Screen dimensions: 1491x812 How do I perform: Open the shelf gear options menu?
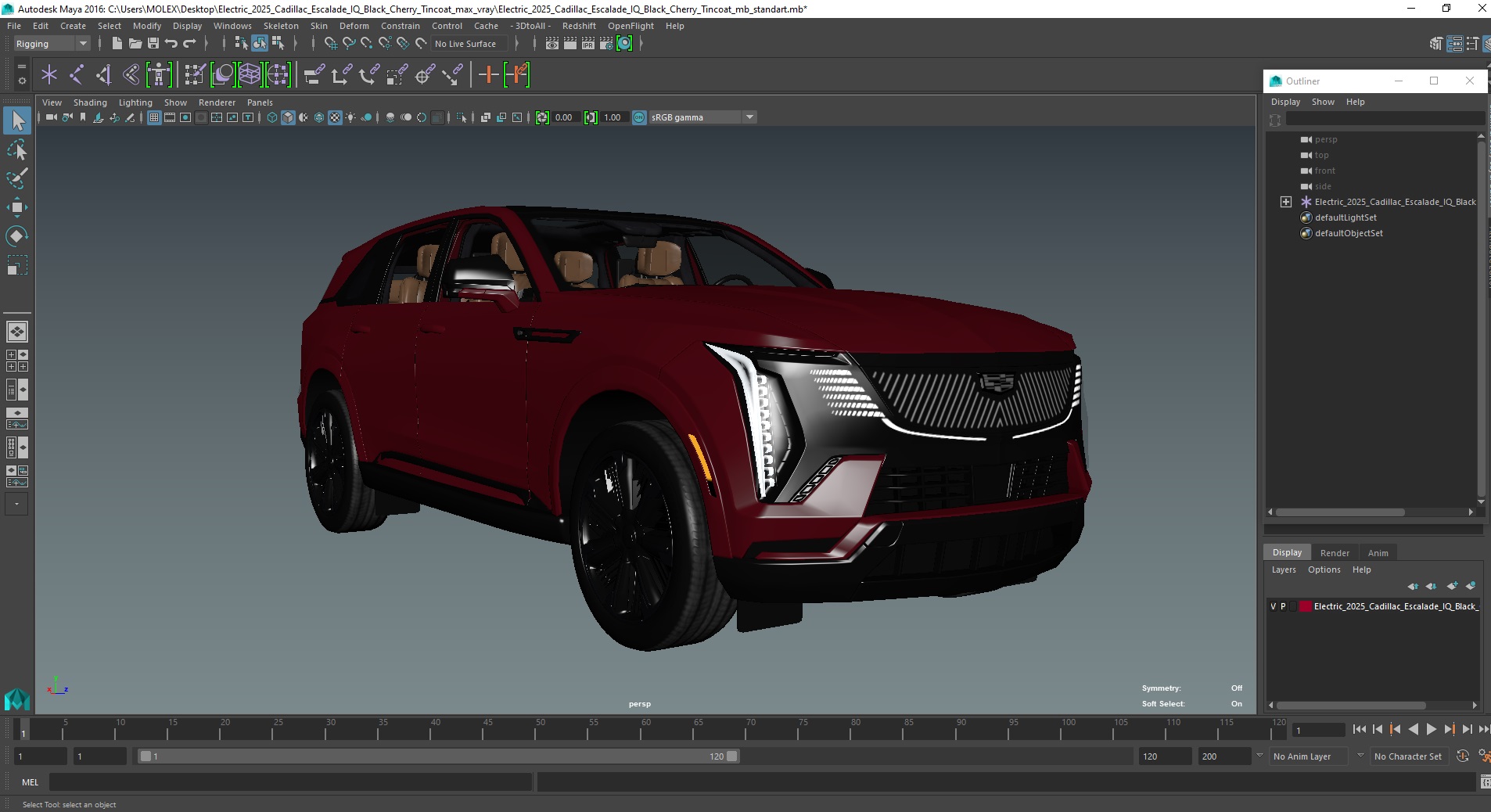(21, 81)
